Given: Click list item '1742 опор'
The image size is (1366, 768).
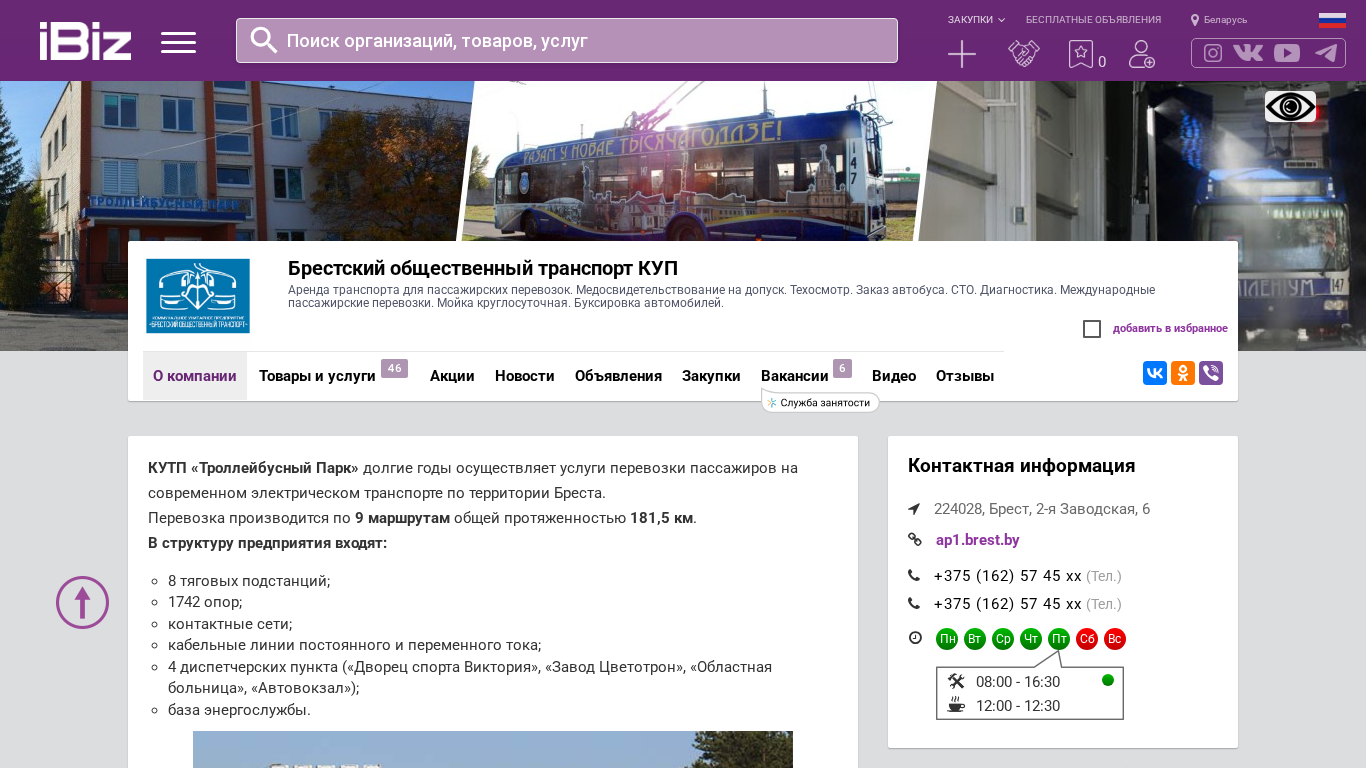Looking at the screenshot, I should click(x=205, y=602).
